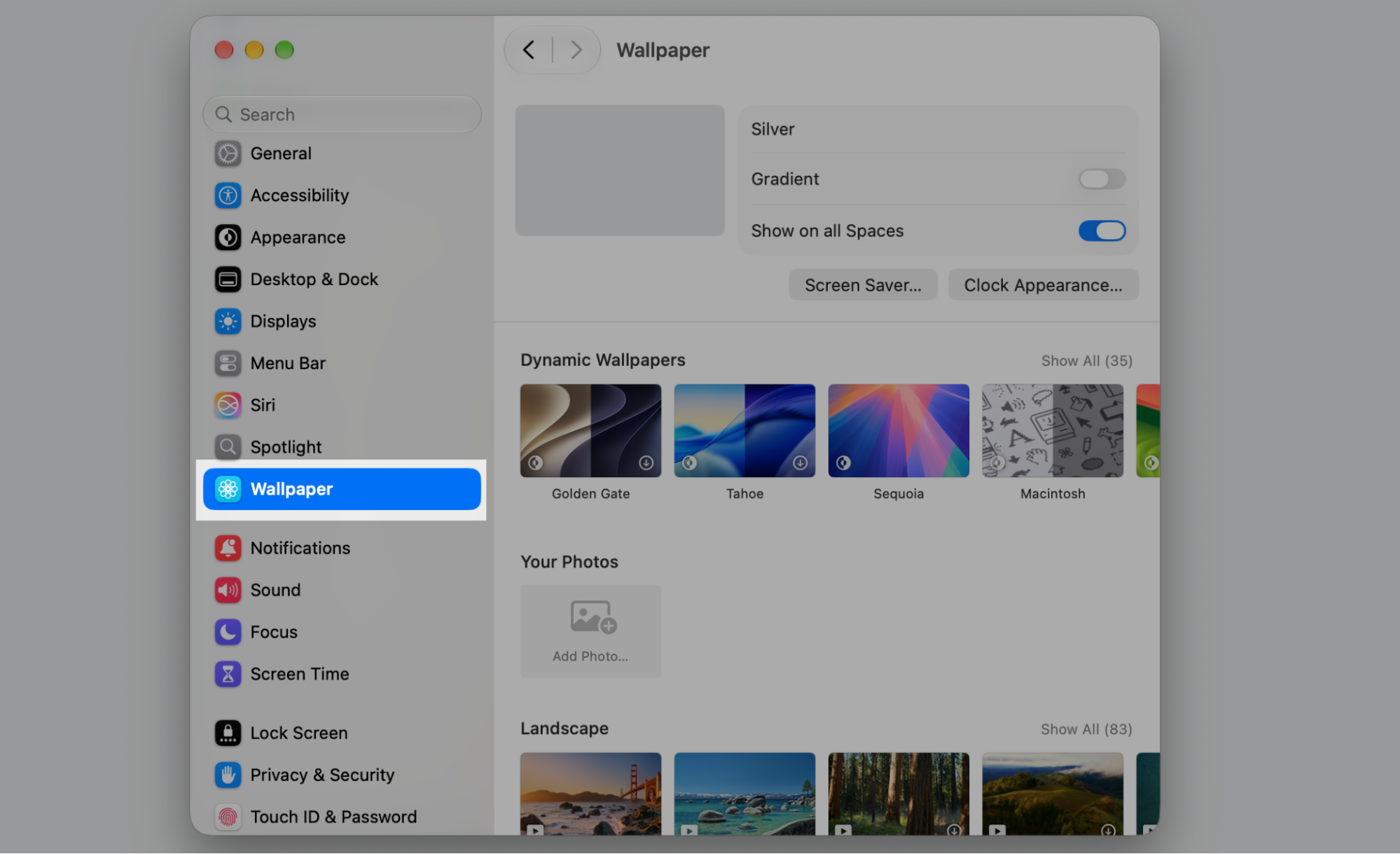Image resolution: width=1400 pixels, height=854 pixels.
Task: Open Accessibility settings
Action: (x=341, y=195)
